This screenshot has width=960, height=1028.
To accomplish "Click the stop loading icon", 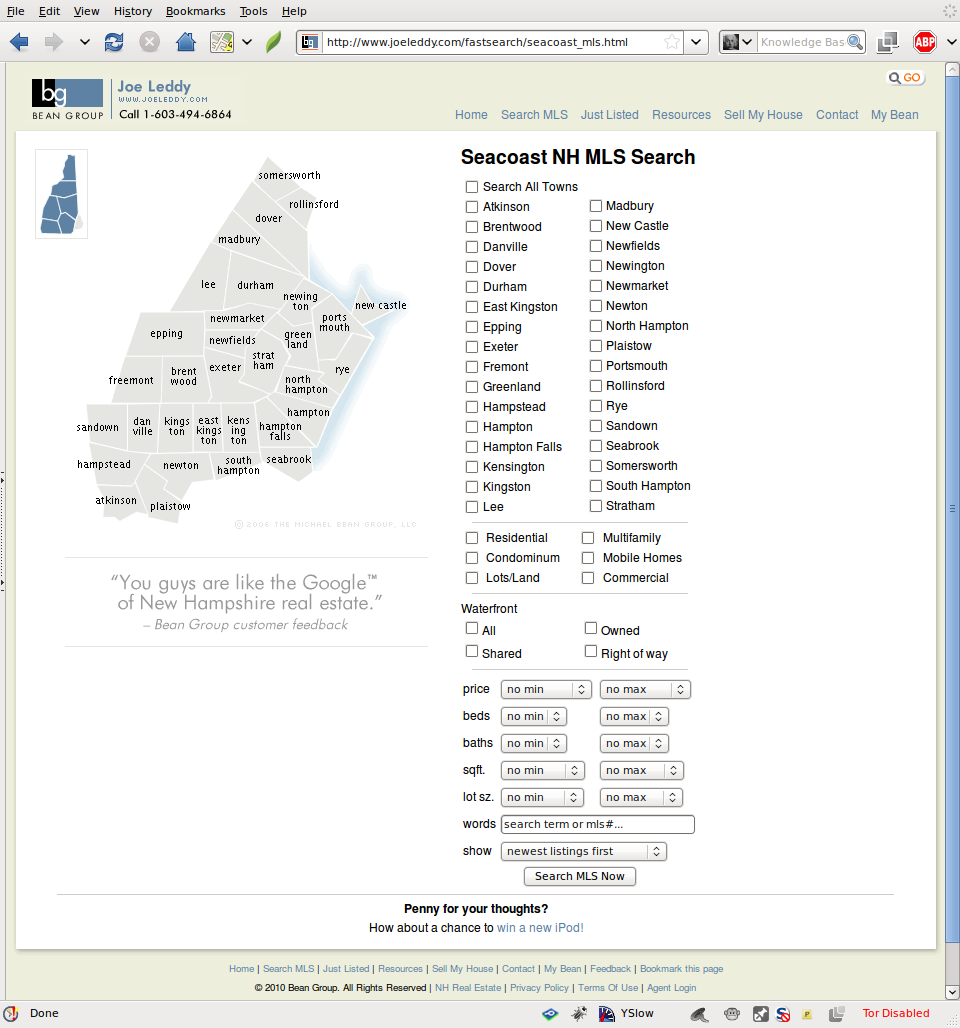I will tap(150, 42).
